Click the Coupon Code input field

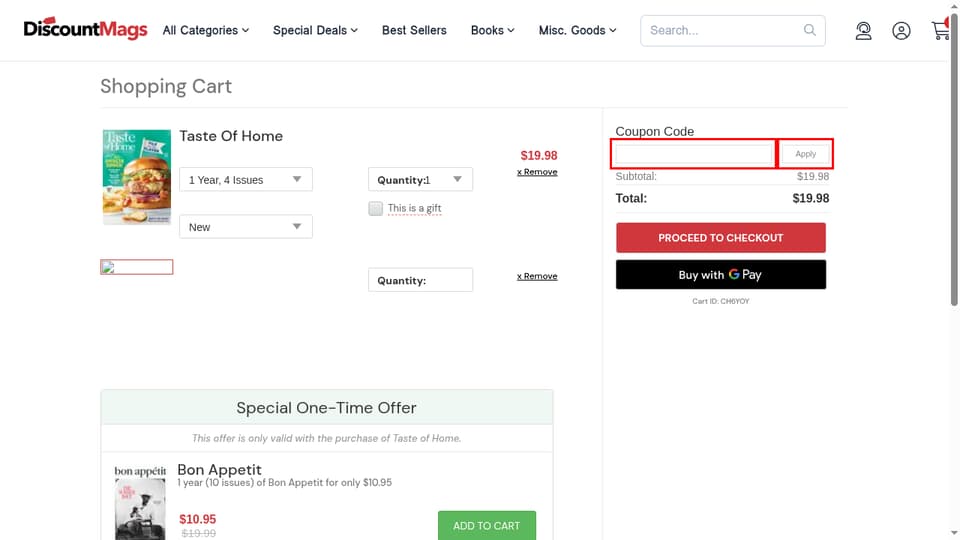coord(694,154)
